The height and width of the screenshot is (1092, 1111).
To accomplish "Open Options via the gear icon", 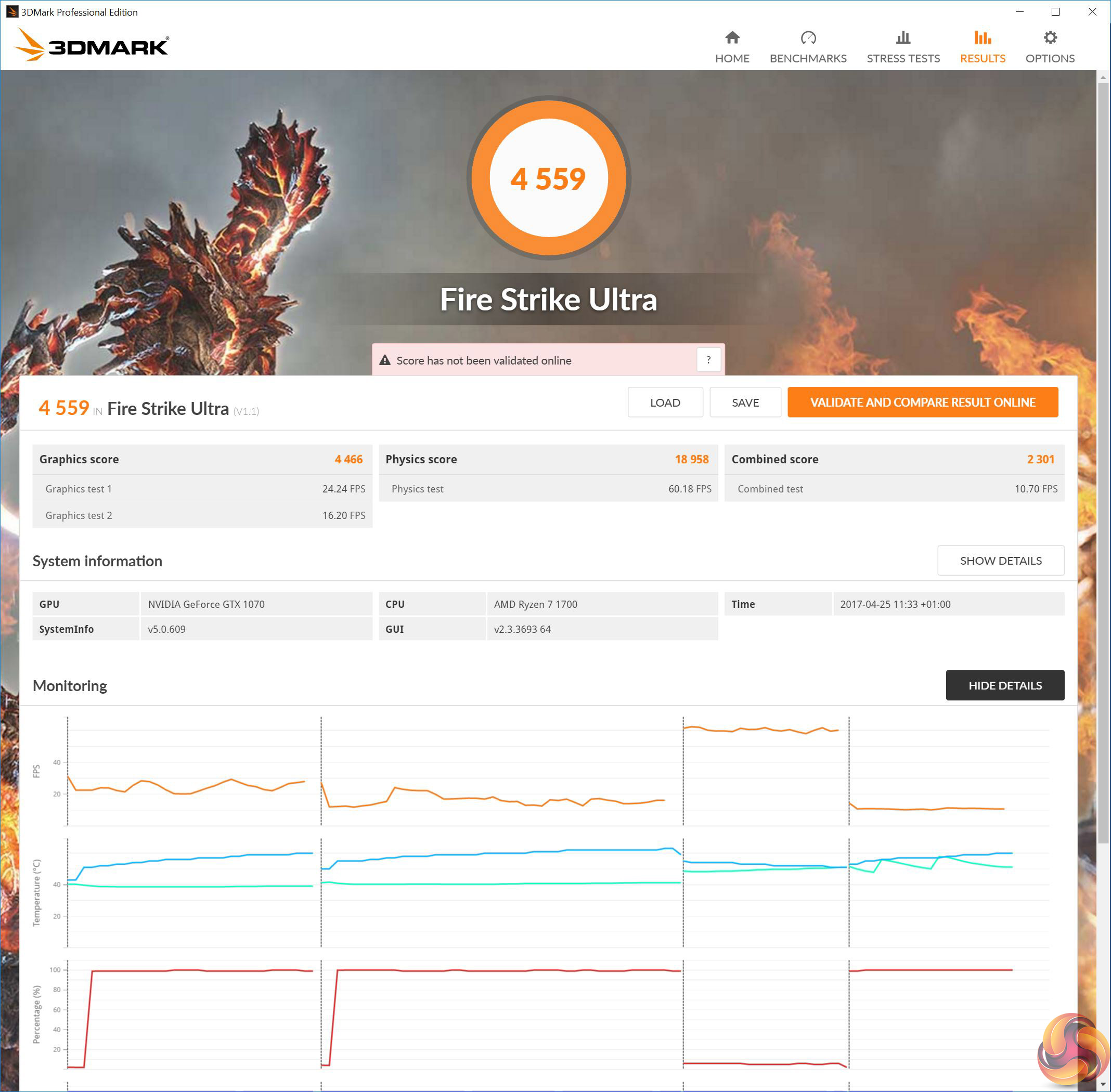I will (1050, 38).
